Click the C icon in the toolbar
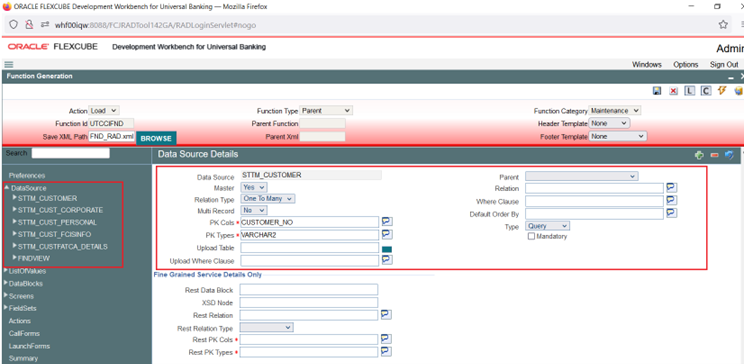This screenshot has width=744, height=364. pyautogui.click(x=706, y=91)
